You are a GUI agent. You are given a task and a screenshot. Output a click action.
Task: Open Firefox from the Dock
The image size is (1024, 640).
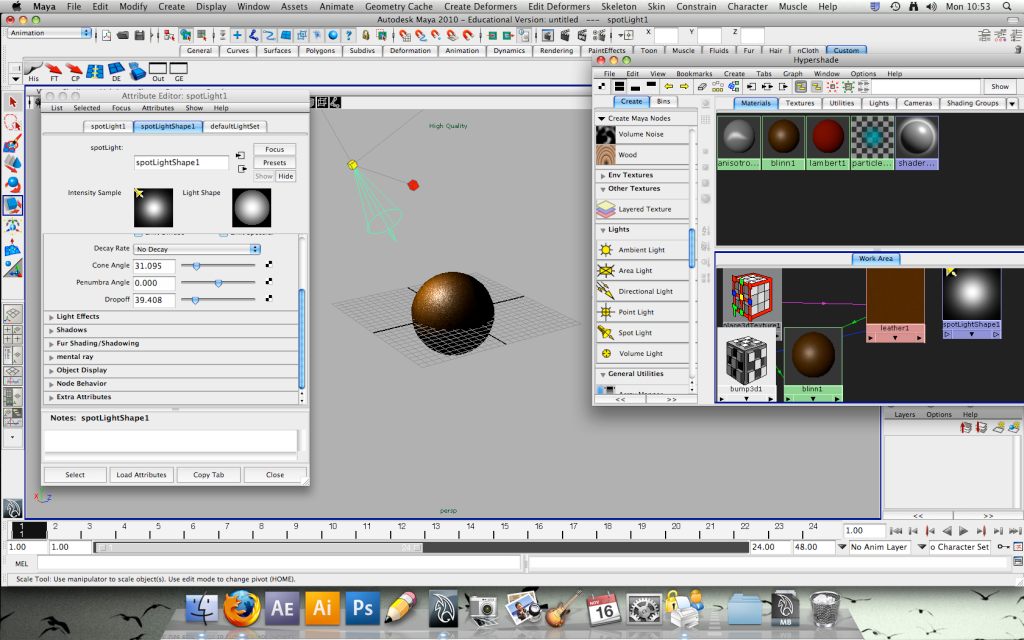coord(241,609)
